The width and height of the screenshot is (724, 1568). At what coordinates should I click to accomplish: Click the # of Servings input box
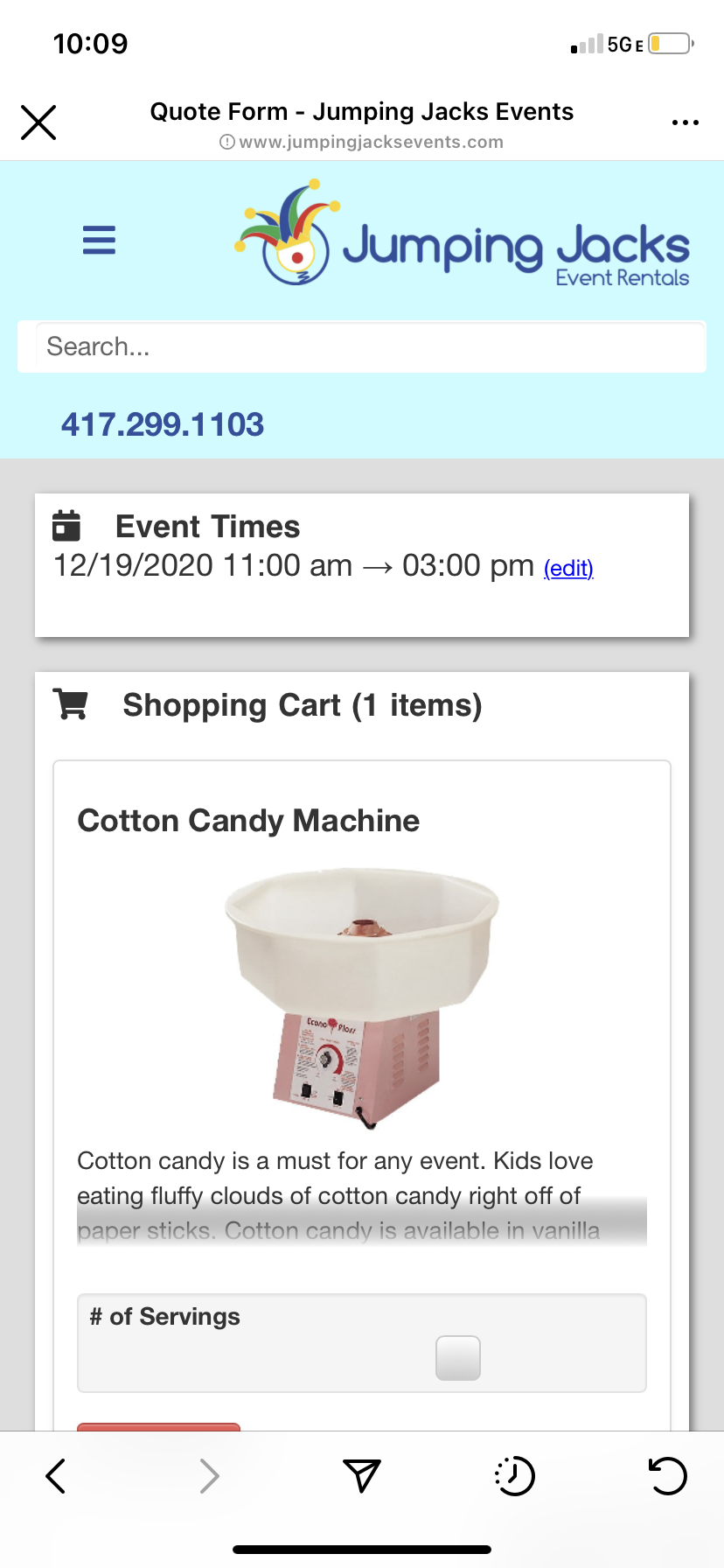tap(457, 1358)
